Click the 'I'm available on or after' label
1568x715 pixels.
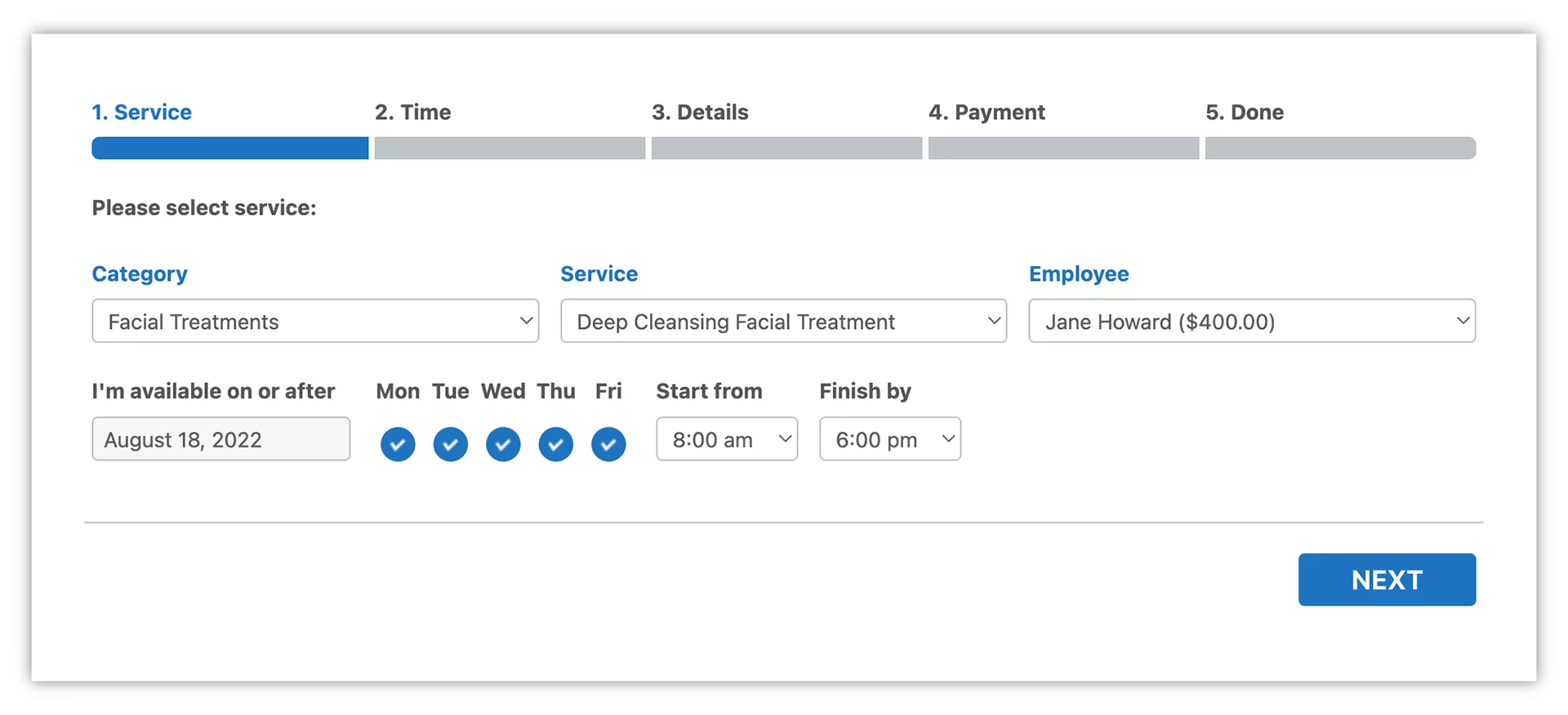point(213,391)
